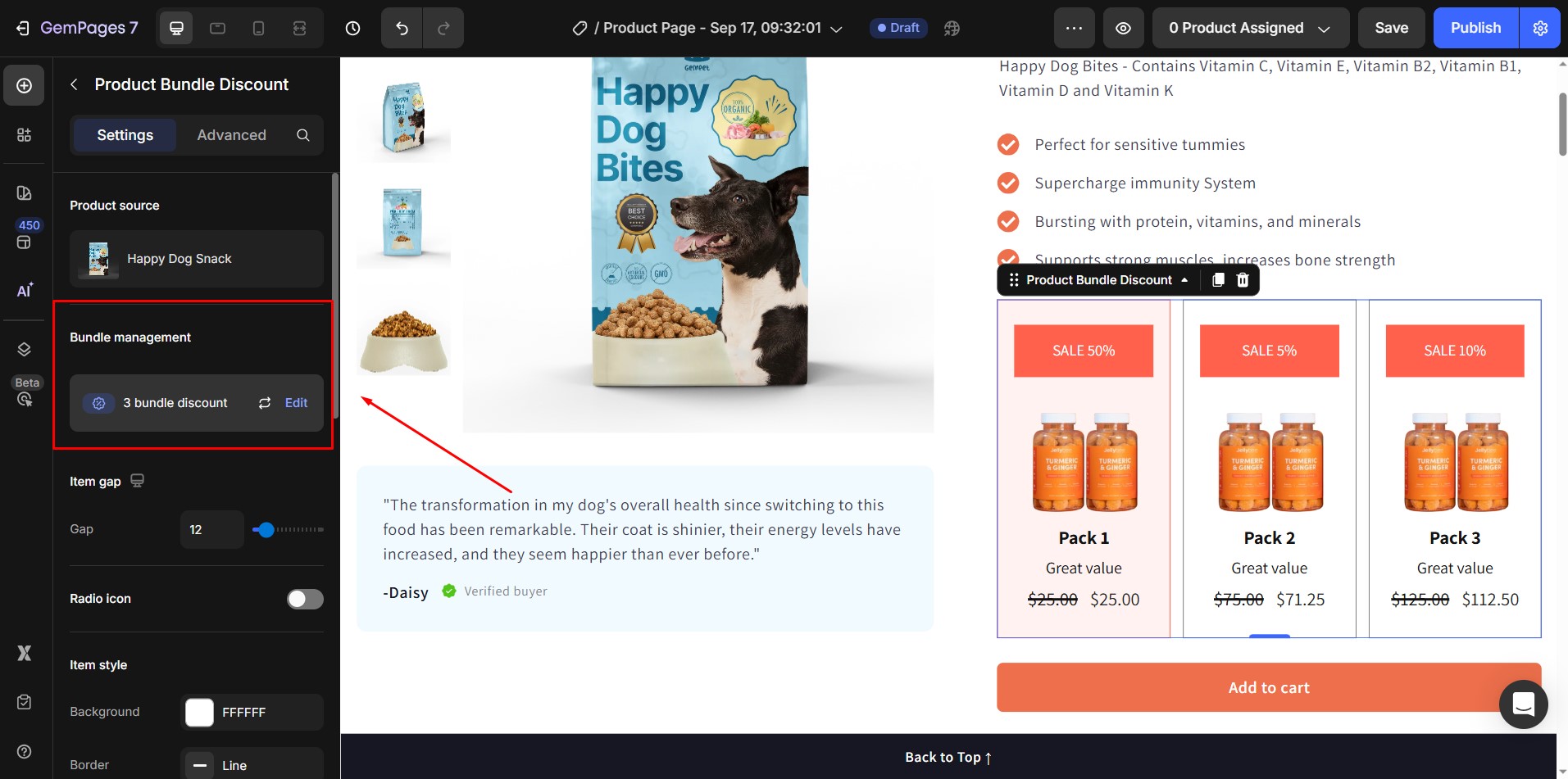Click the Publish button
Viewport: 1568px width, 779px height.
[1475, 28]
